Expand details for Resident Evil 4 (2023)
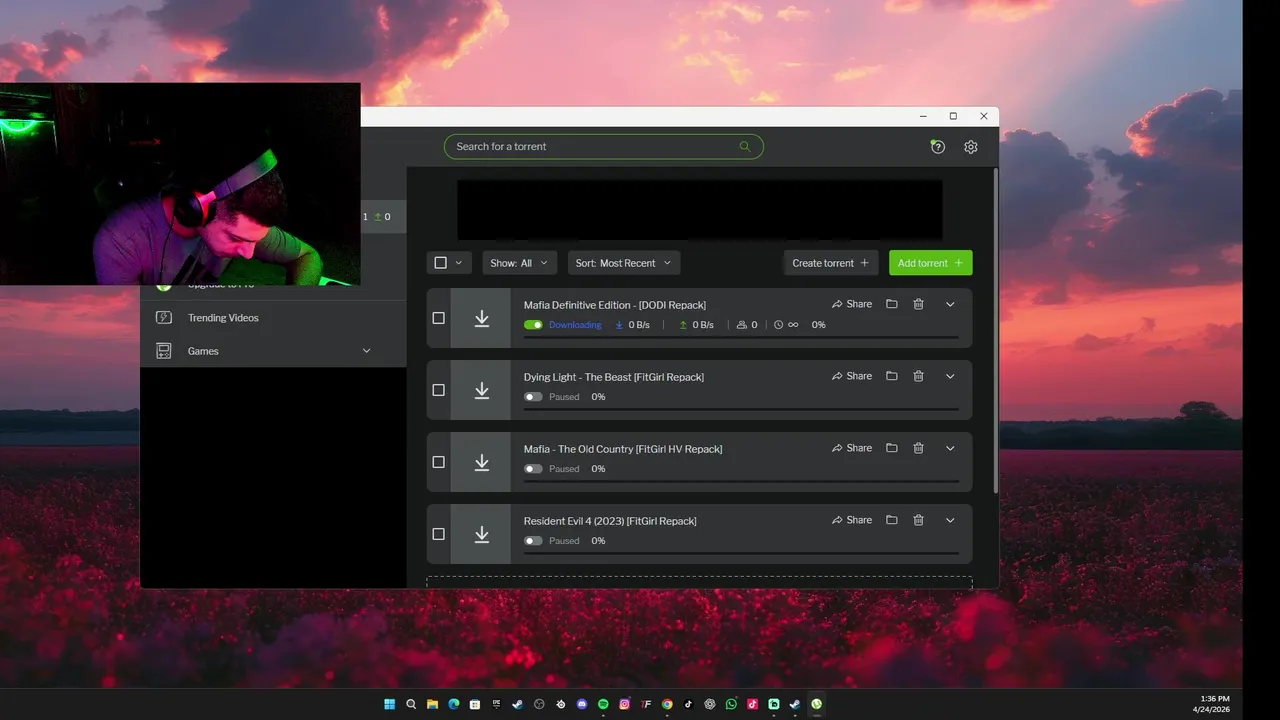Screen dimensions: 1280x720 950,520
